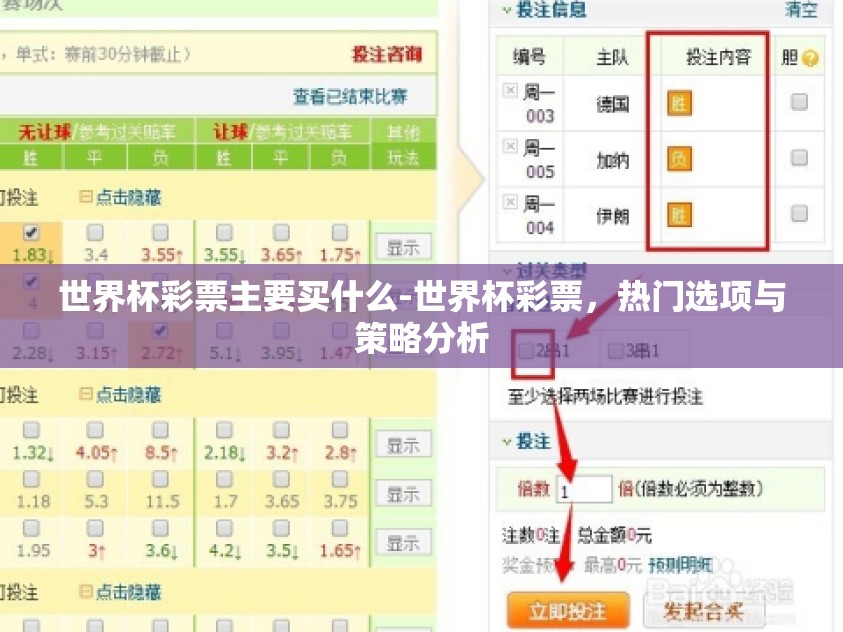Viewport: 843px width, 632px height.
Task: Show other plays with 显示 beside odds 1.75↑
Action: click(x=403, y=248)
